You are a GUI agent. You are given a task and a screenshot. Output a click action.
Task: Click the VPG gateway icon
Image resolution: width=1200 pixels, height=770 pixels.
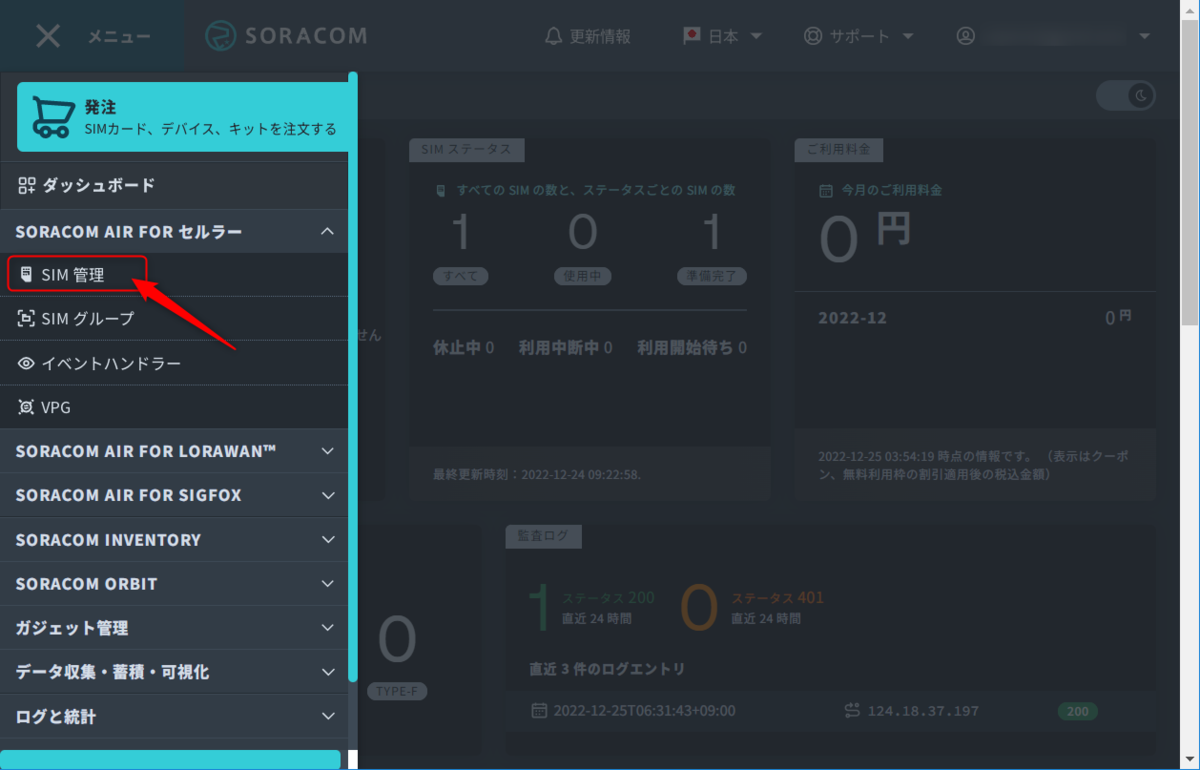tap(26, 407)
